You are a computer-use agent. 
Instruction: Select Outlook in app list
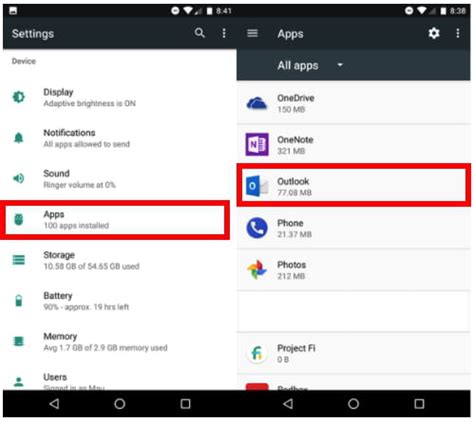click(353, 185)
